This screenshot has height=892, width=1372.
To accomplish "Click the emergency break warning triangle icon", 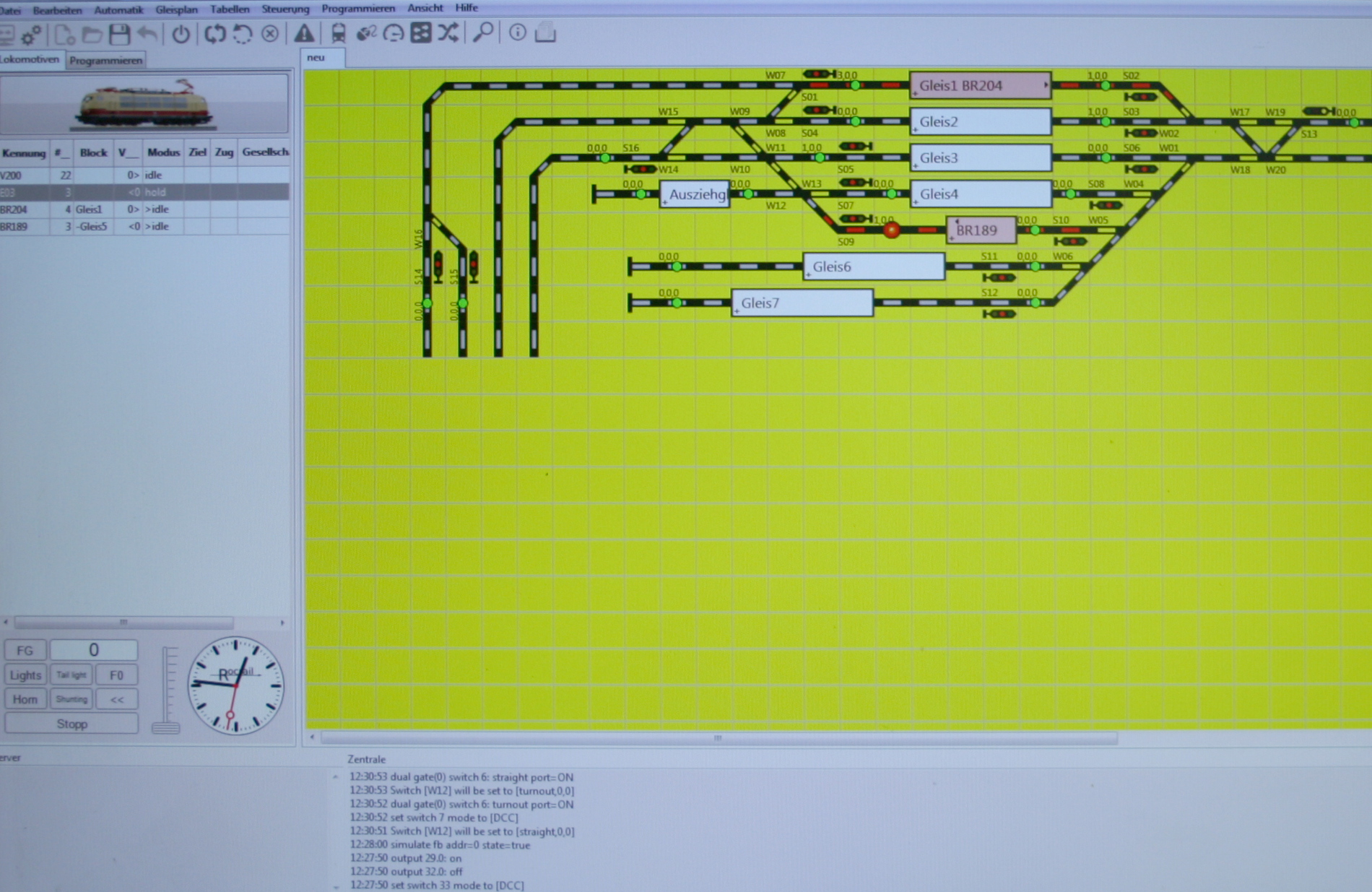I will (x=304, y=33).
